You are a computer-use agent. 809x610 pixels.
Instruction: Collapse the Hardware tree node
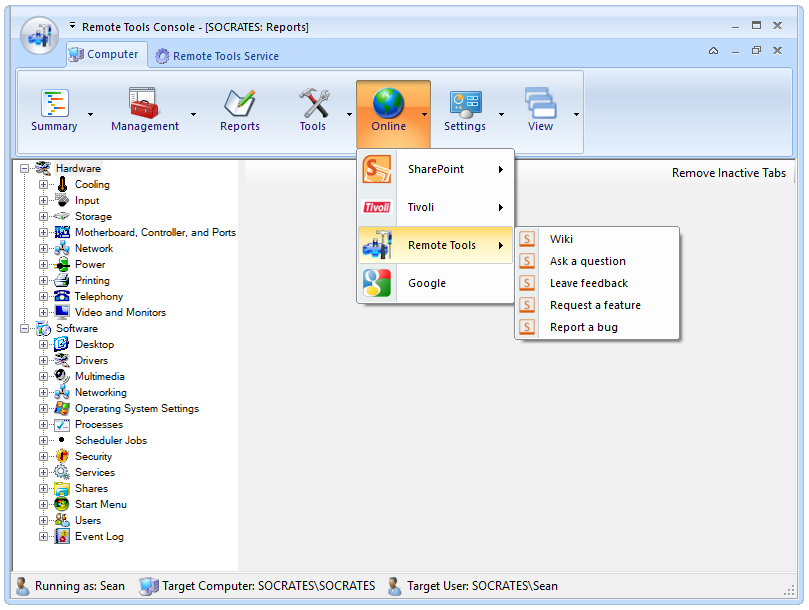24,168
